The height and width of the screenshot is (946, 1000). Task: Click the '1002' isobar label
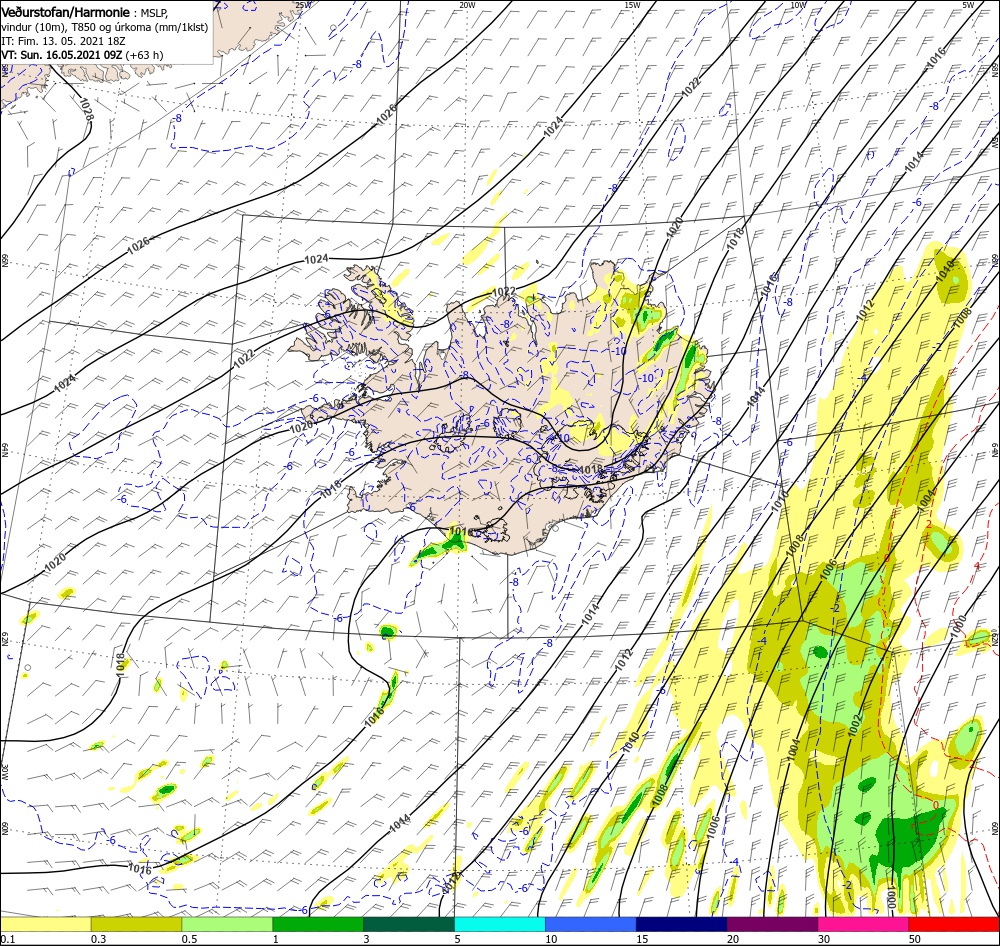tap(855, 725)
